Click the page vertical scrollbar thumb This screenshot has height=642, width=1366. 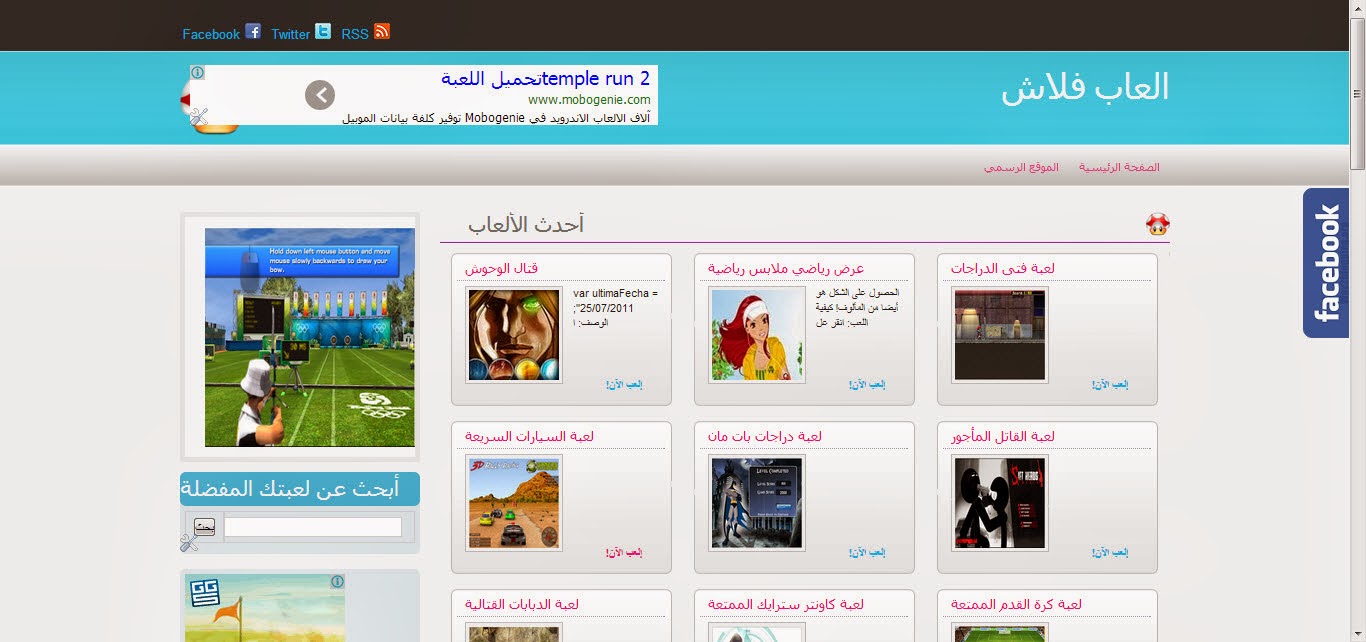click(x=1357, y=94)
